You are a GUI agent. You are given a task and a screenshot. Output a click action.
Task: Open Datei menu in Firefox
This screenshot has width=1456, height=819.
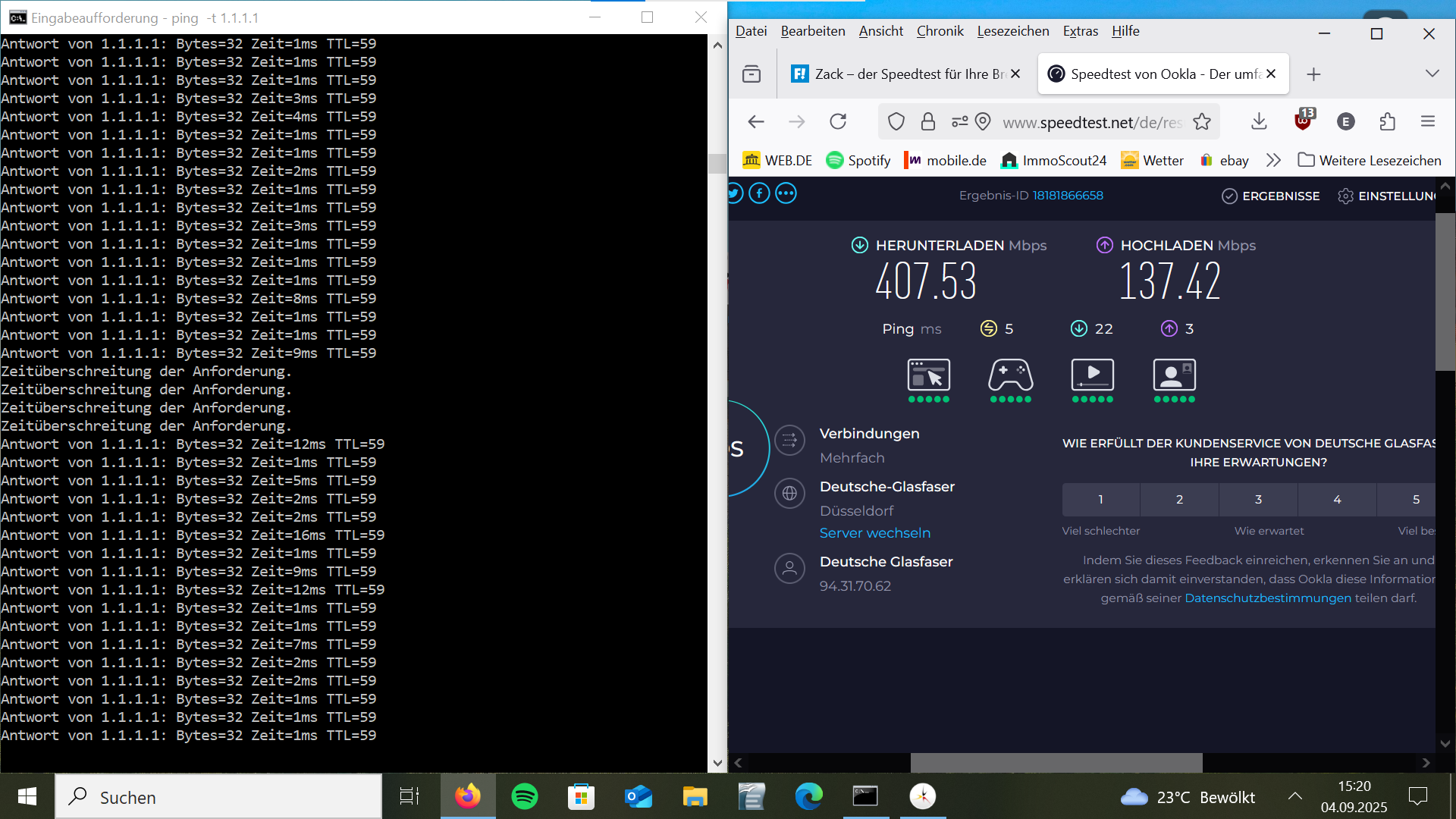(752, 31)
